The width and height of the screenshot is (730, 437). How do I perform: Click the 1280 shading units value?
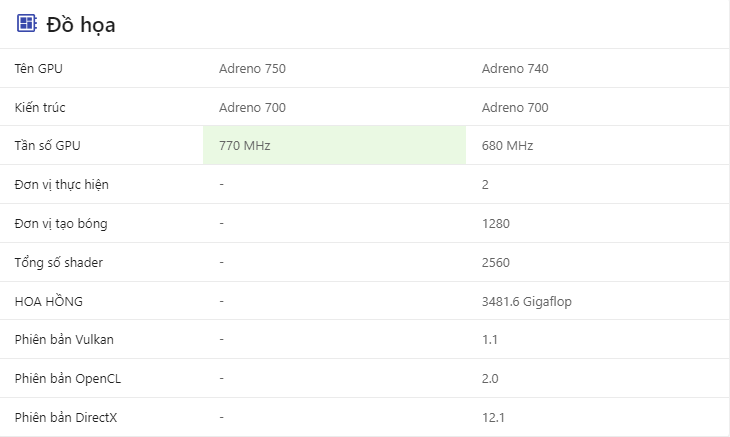(495, 223)
